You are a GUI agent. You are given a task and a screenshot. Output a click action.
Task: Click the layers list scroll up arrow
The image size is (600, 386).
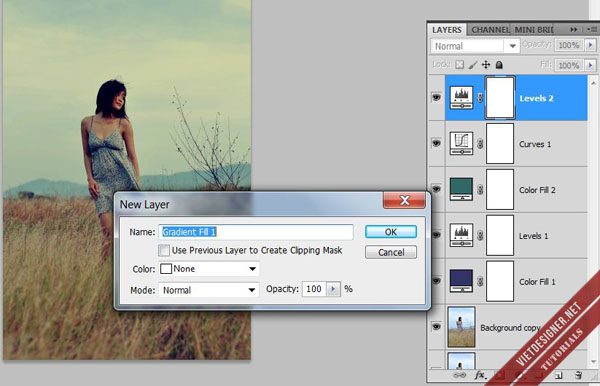click(x=593, y=82)
